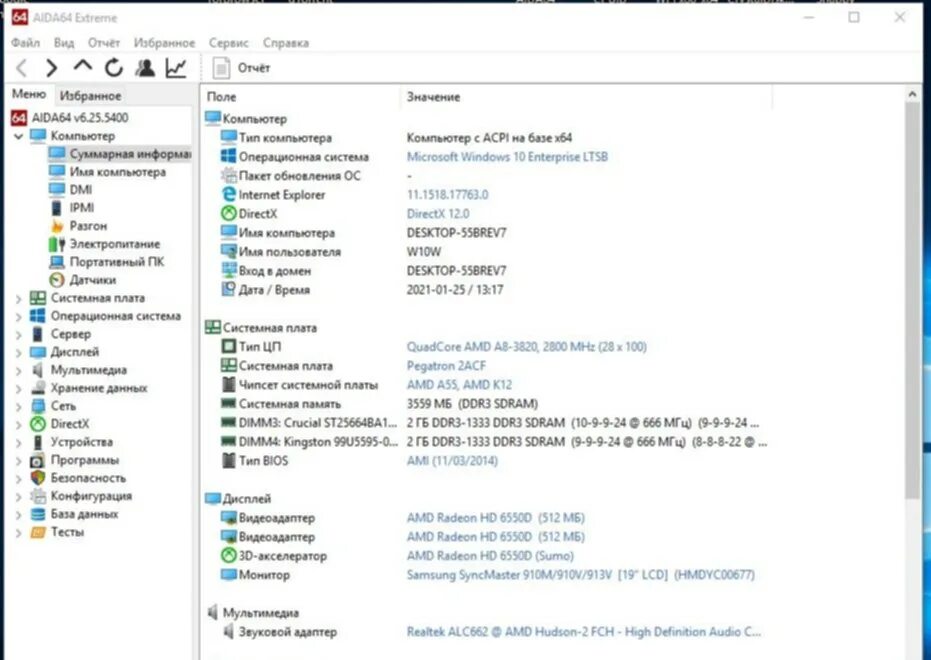Open the user management toolbar icon

tap(145, 68)
